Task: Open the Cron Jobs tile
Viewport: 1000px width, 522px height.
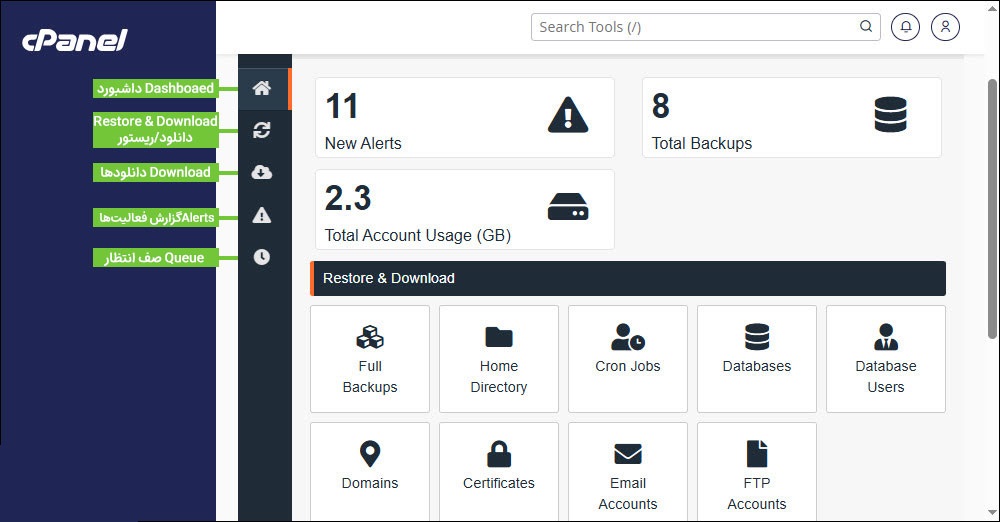Action: 628,359
